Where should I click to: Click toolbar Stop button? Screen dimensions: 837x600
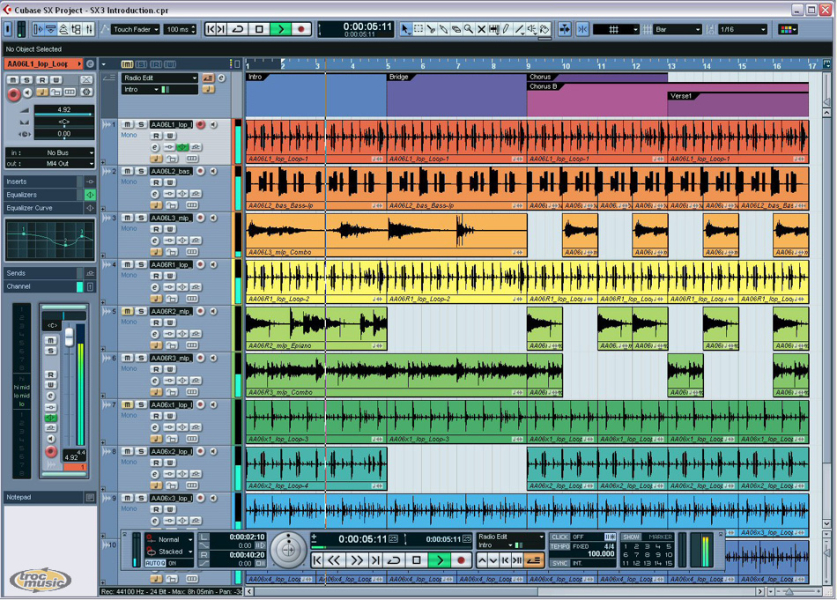coord(259,29)
